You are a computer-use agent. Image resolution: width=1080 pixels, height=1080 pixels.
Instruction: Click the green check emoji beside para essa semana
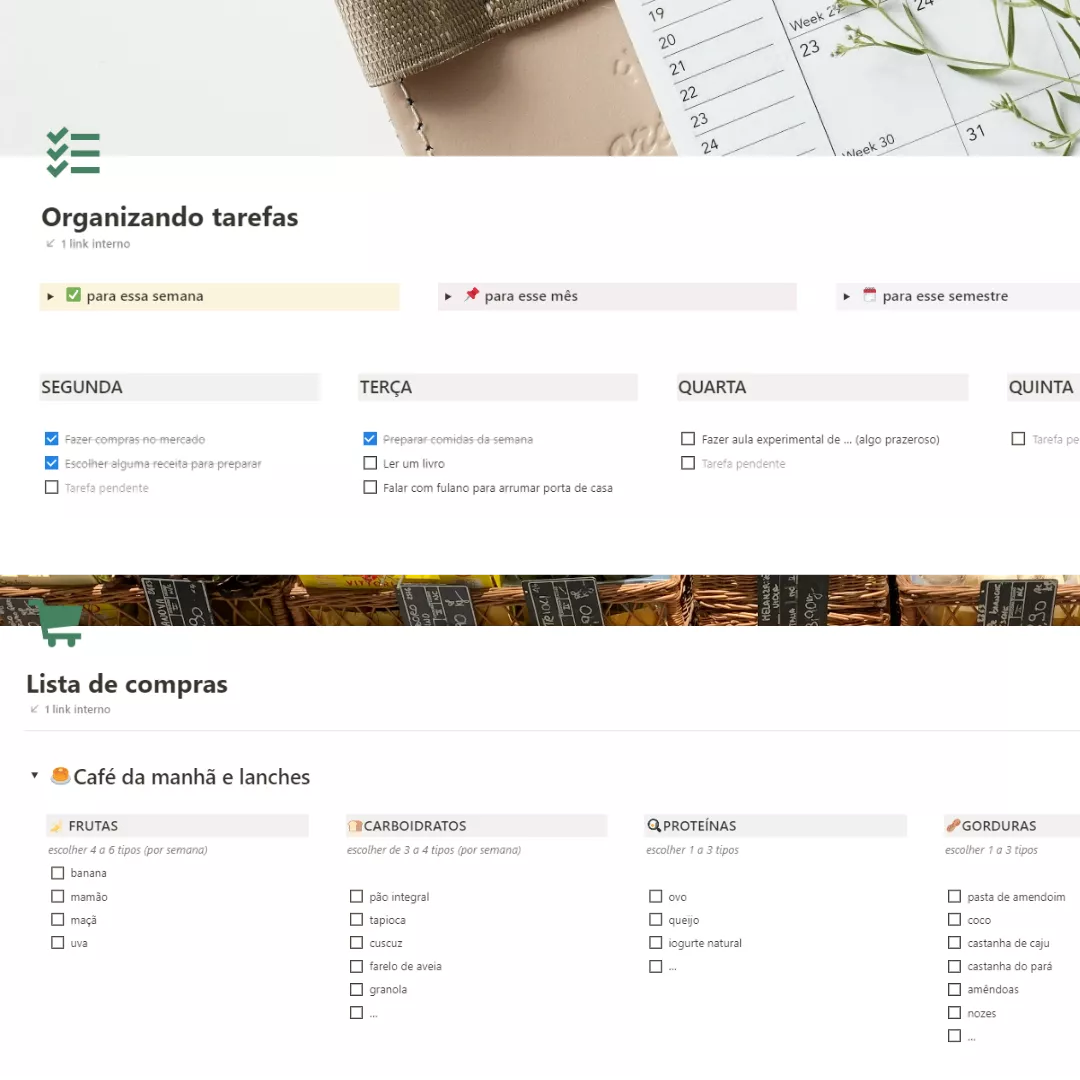[x=73, y=295]
